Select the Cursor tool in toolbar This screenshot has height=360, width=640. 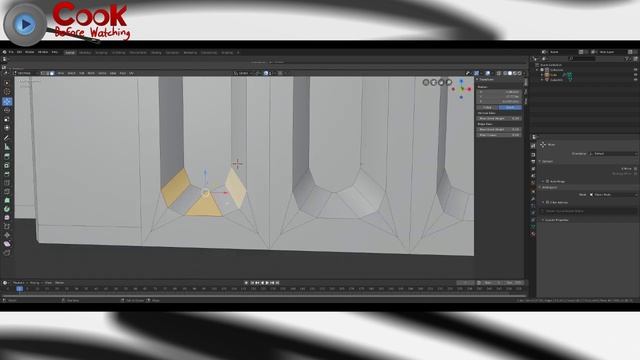[x=7, y=92]
